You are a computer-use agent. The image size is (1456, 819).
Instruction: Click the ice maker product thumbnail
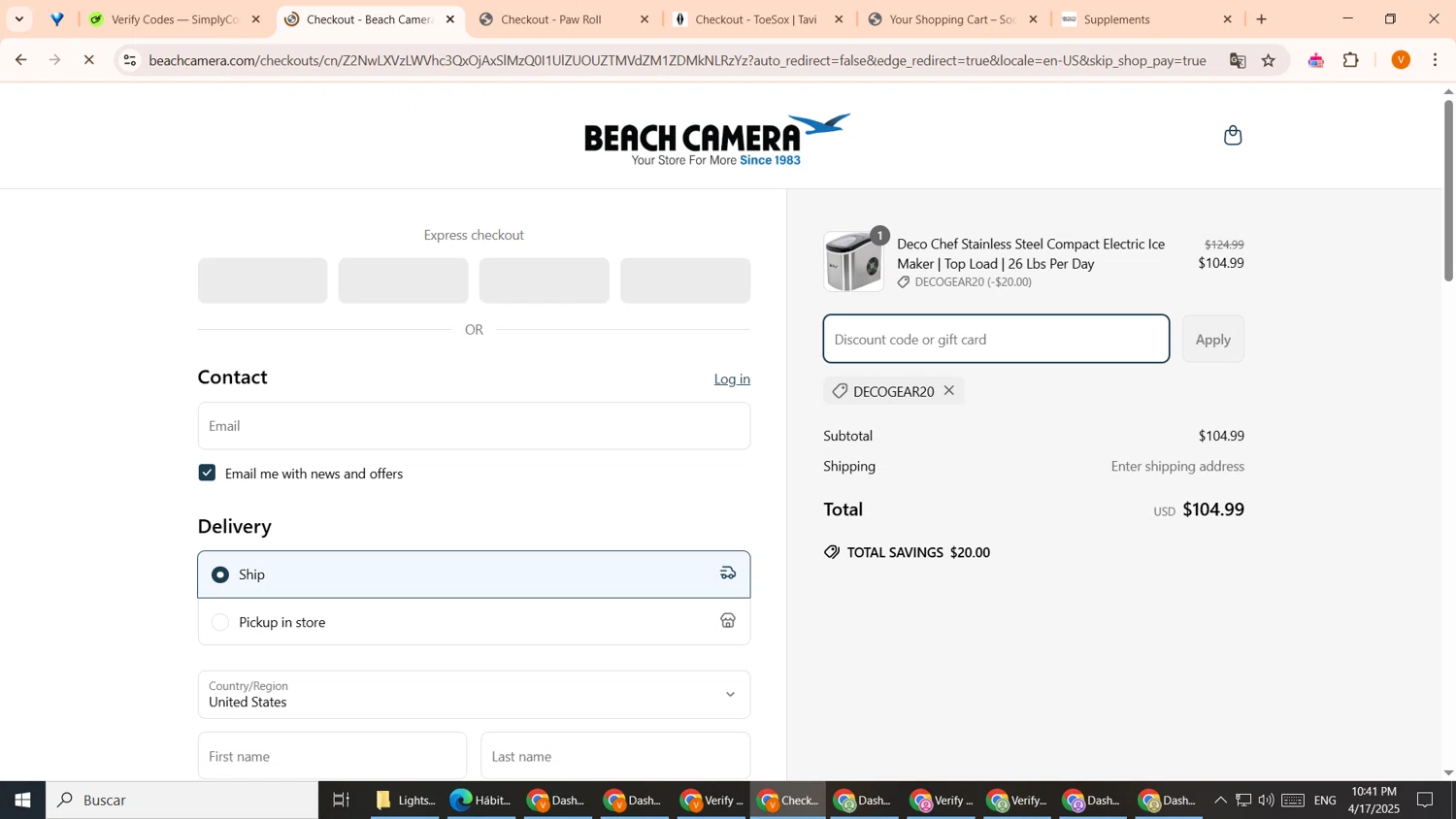pos(854,262)
